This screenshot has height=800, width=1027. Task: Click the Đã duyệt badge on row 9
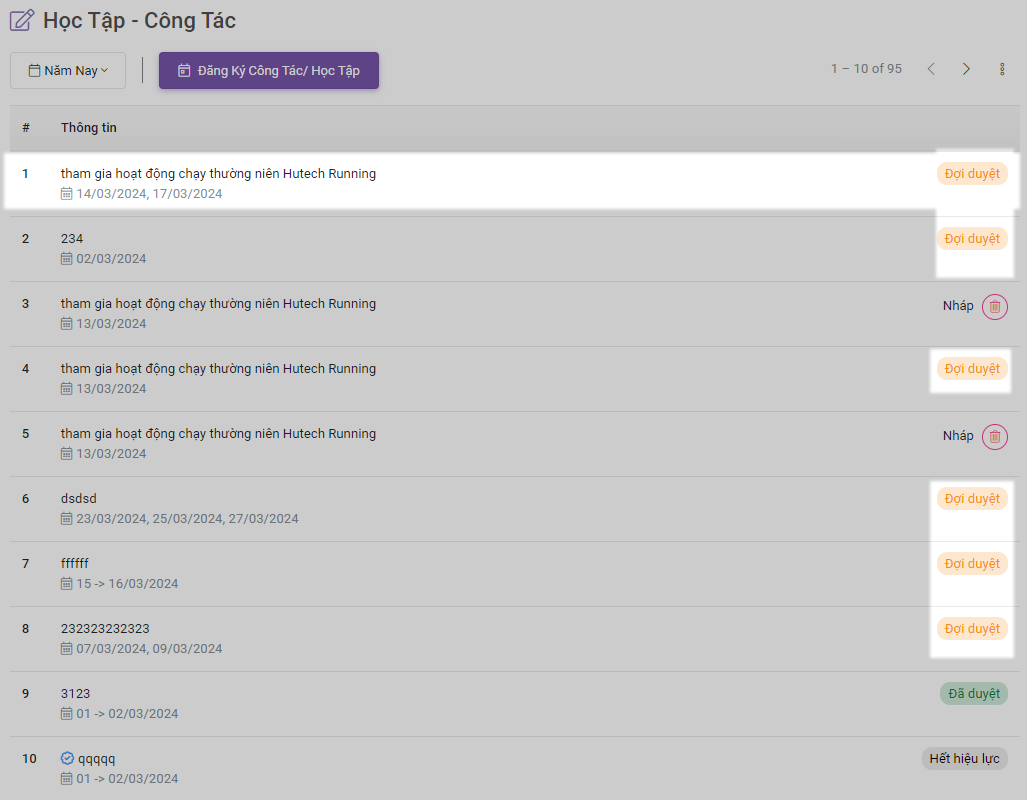[973, 694]
